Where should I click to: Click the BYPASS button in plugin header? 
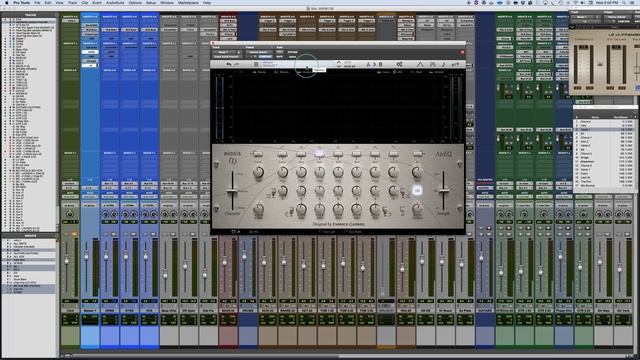coord(292,52)
